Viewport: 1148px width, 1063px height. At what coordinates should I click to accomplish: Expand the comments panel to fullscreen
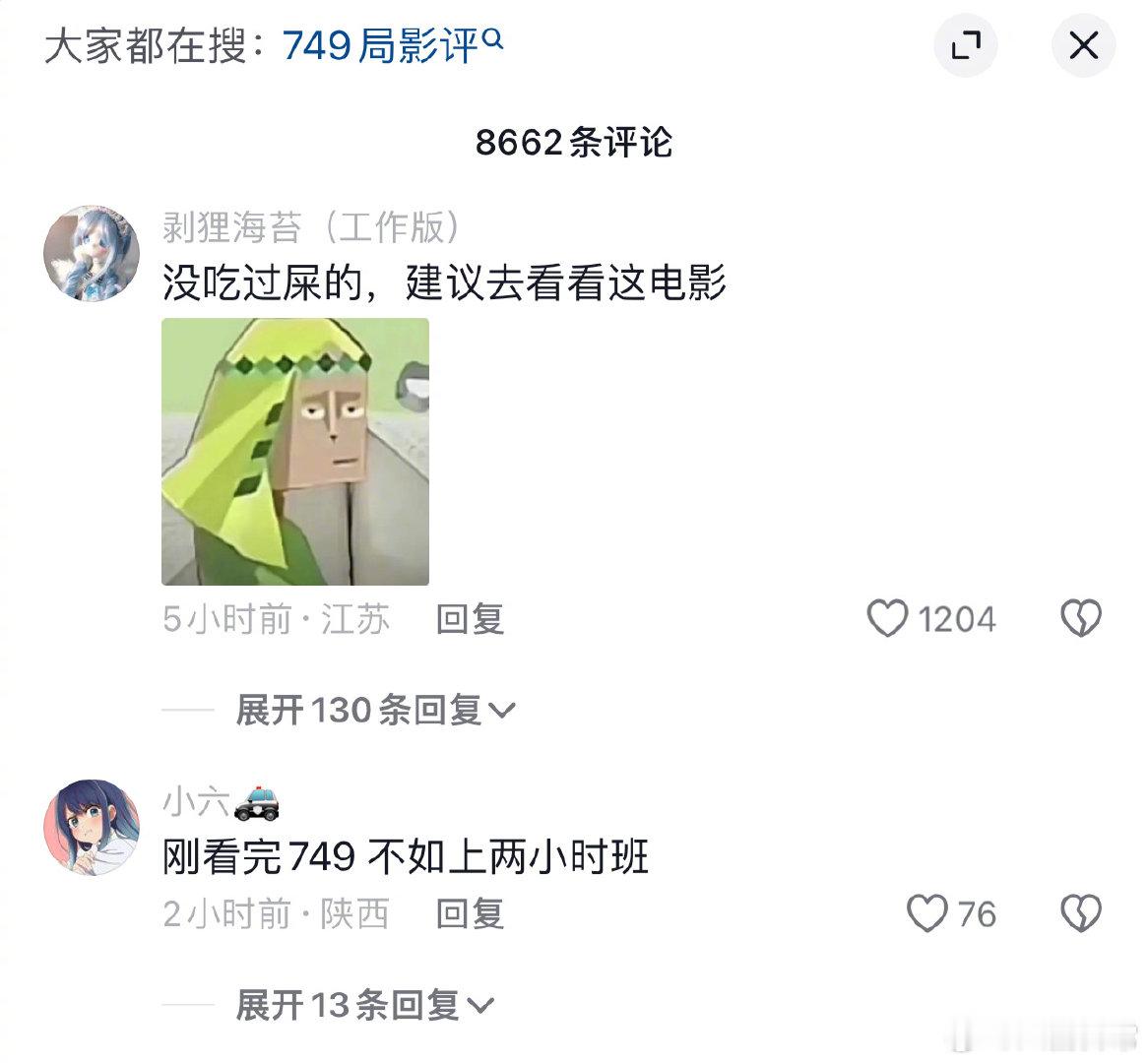tap(966, 45)
